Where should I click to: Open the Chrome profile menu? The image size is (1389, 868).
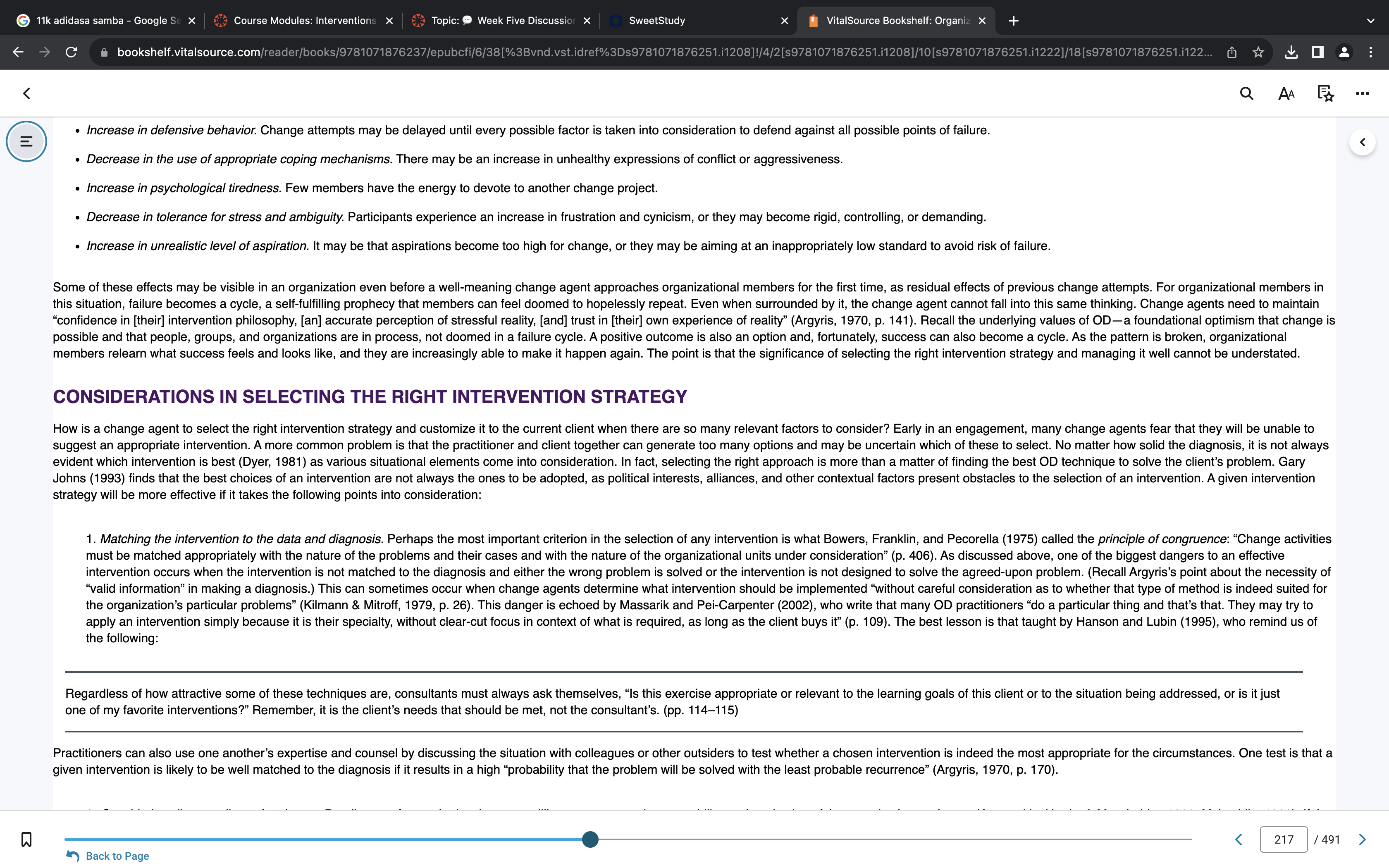[x=1344, y=52]
